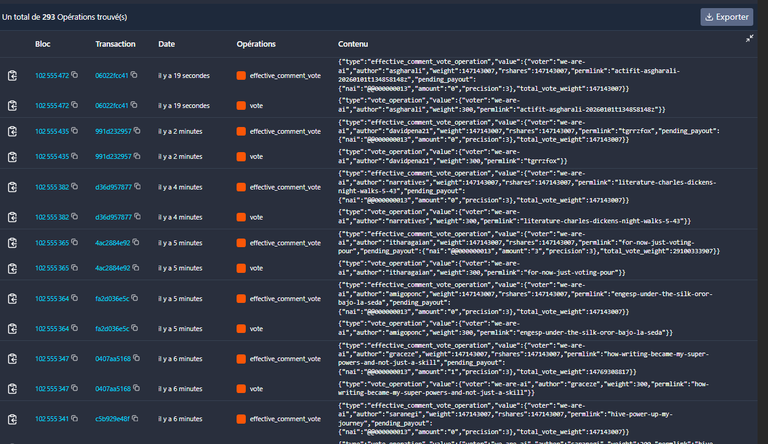Click the orange swatch beside the 102 555 472 vote operation

(x=241, y=105)
